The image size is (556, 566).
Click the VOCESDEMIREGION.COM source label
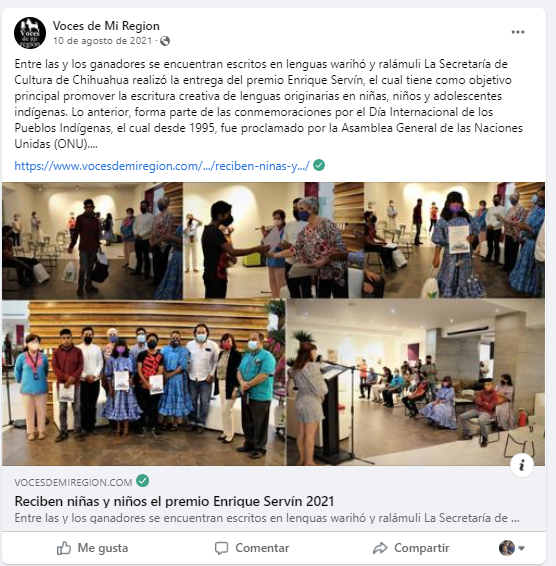pyautogui.click(x=73, y=482)
